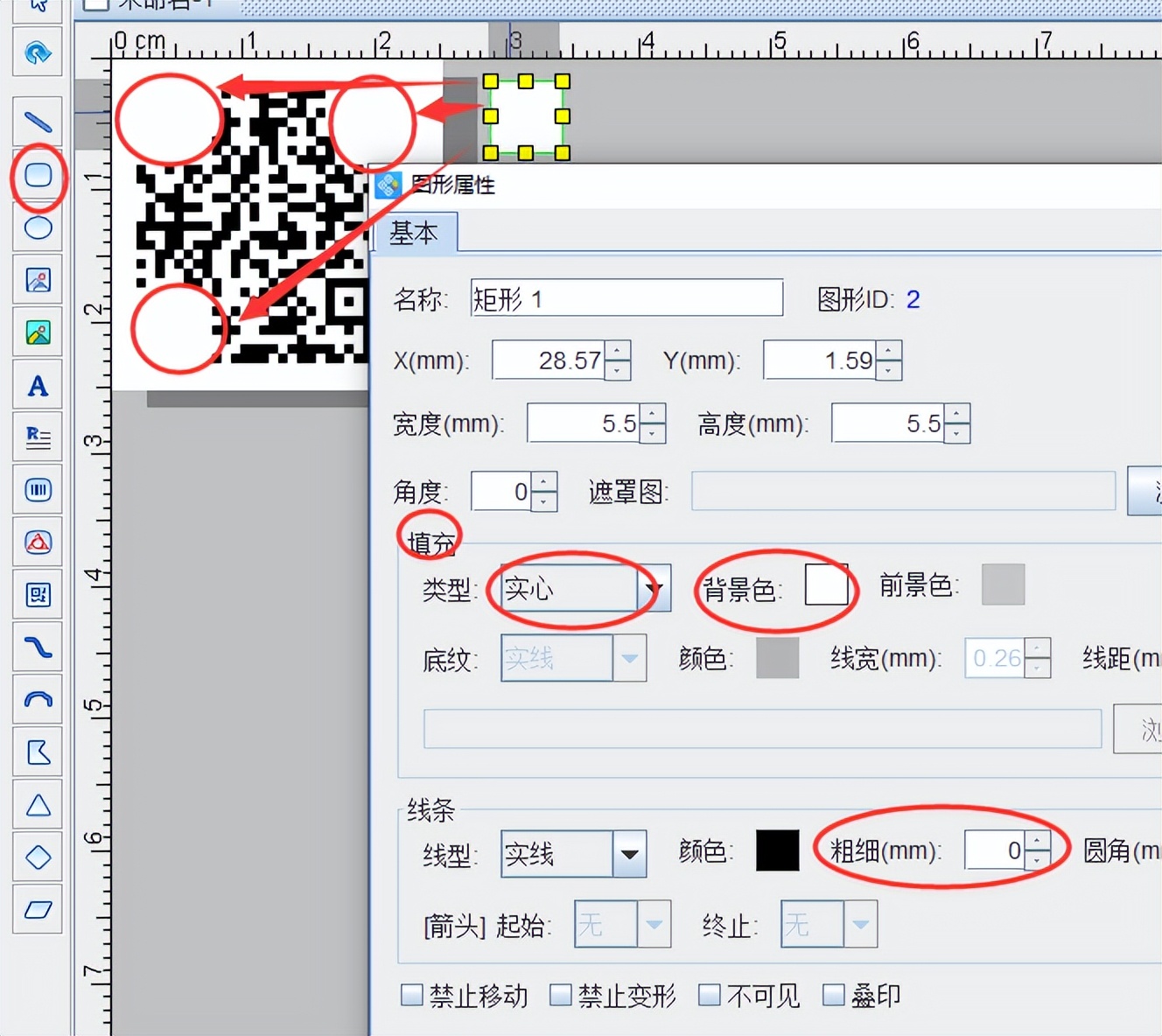Image resolution: width=1162 pixels, height=1036 pixels.
Task: Click the 线宽(mm) value field
Action: tap(995, 658)
